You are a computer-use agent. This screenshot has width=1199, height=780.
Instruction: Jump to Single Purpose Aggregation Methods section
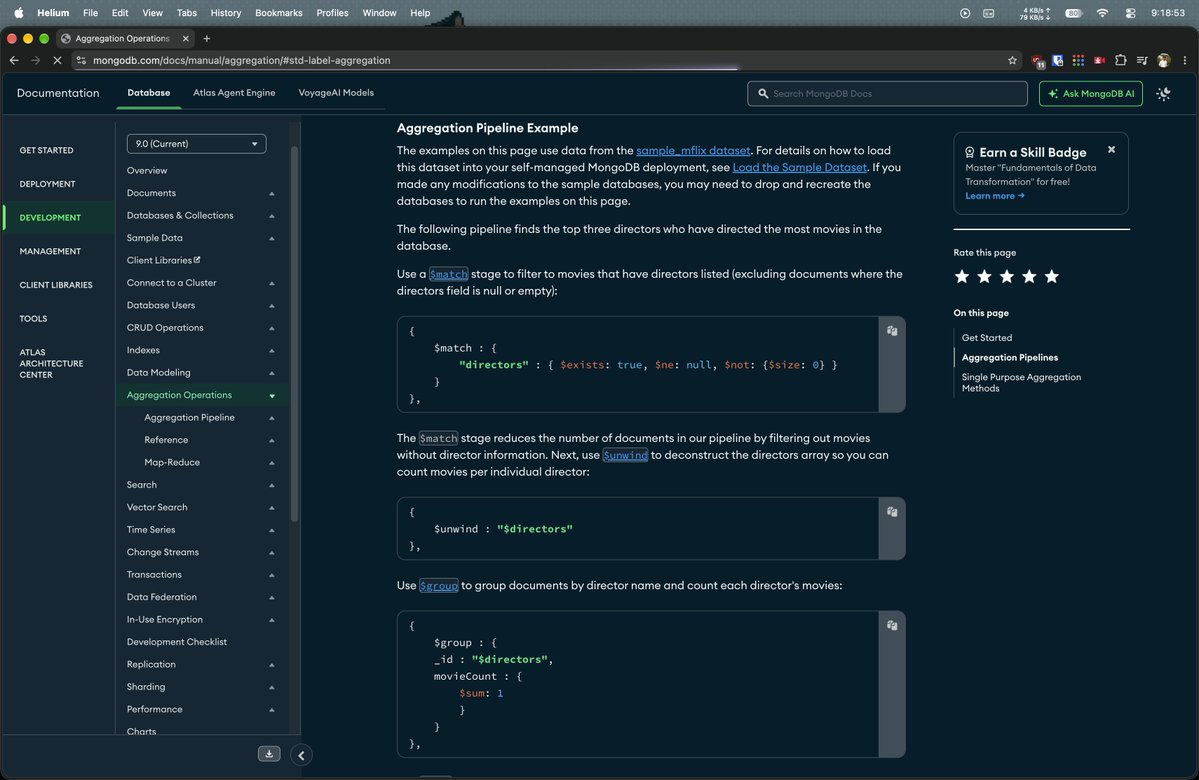click(1021, 382)
